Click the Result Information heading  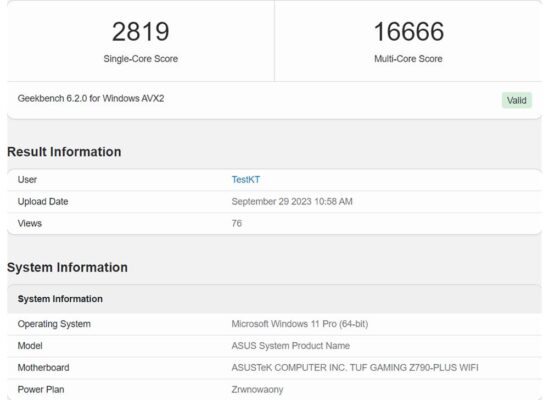(64, 152)
